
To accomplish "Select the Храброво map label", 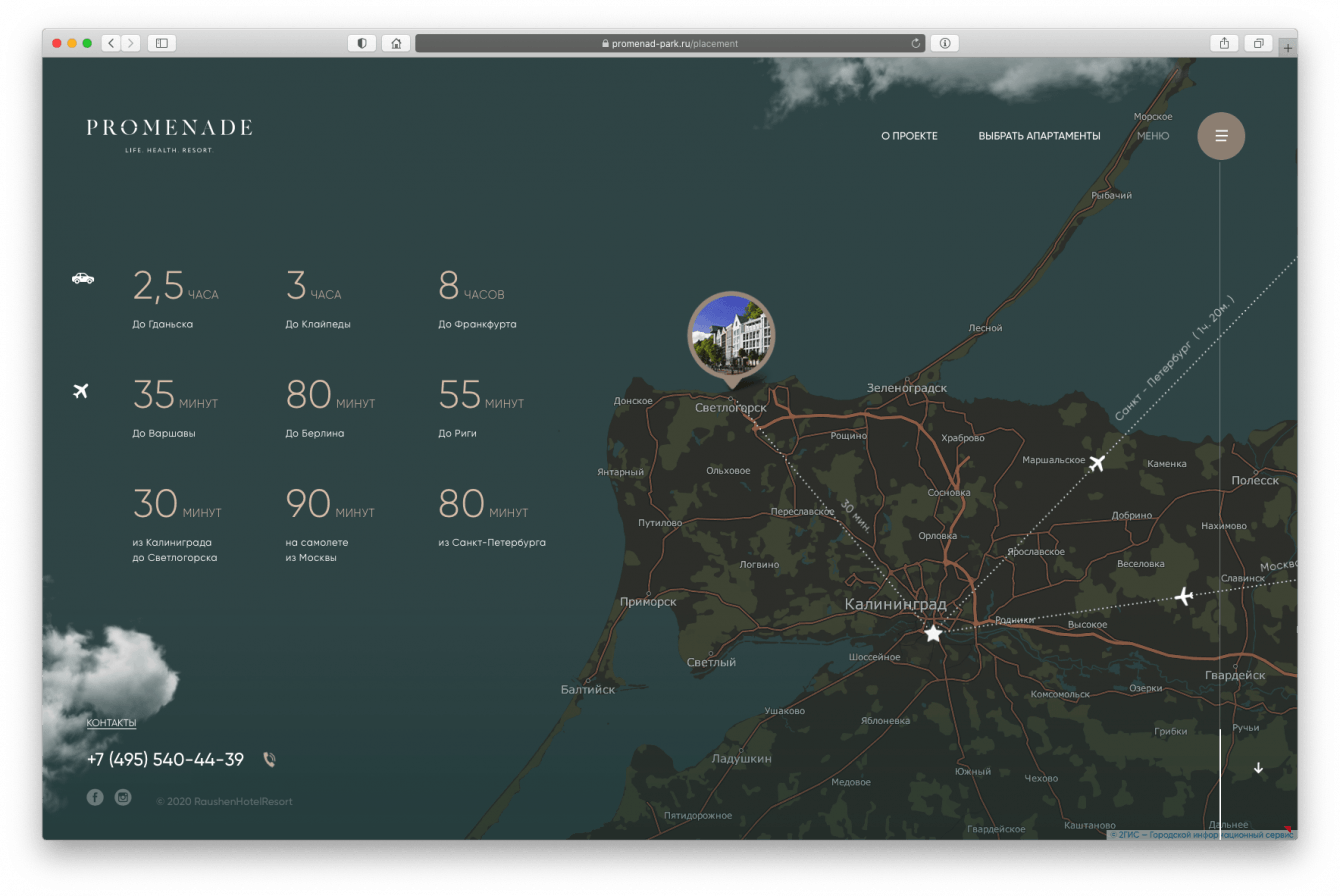I will (963, 438).
